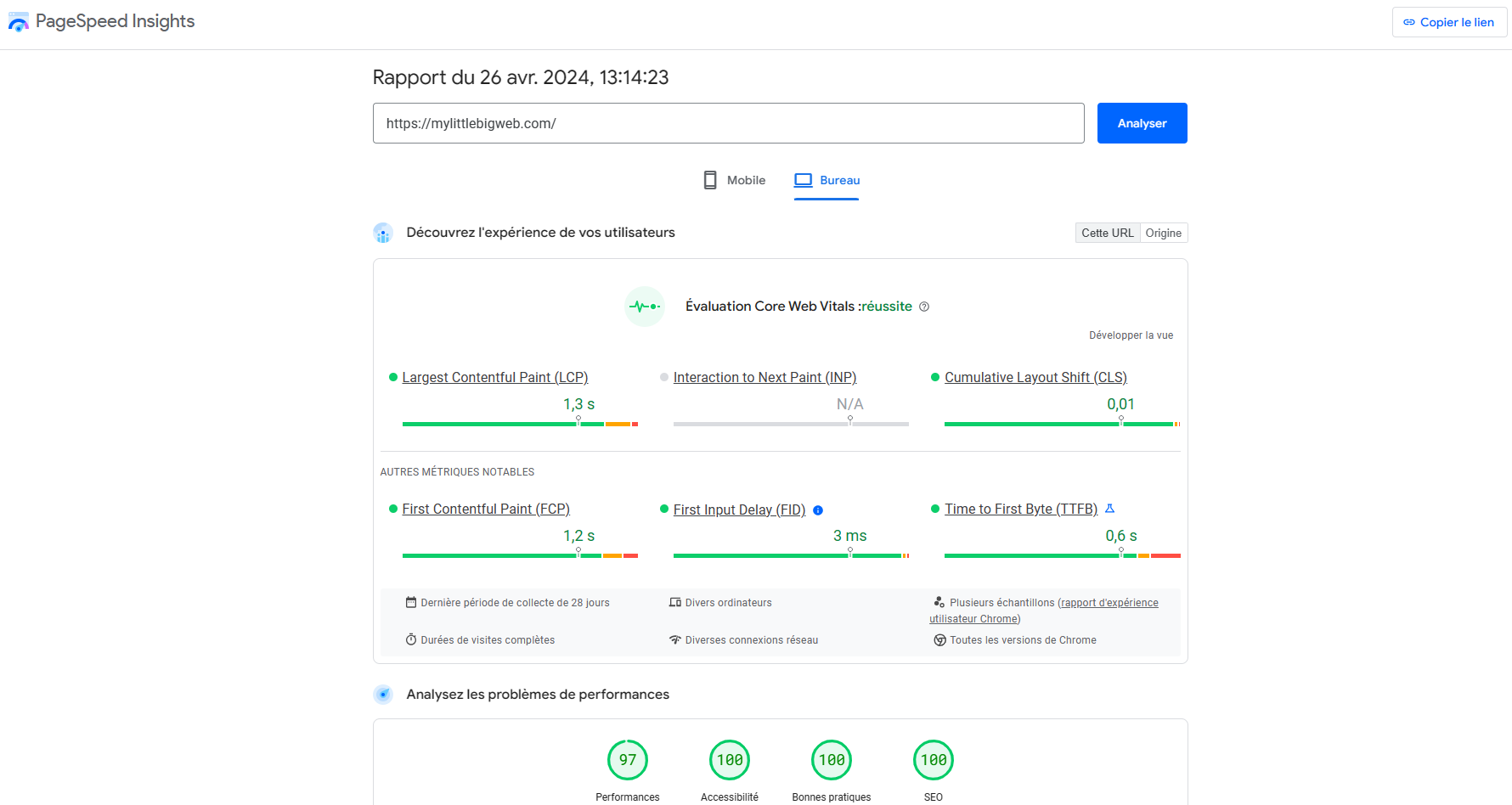
Task: Click the LCP distribution bar
Action: (x=520, y=424)
